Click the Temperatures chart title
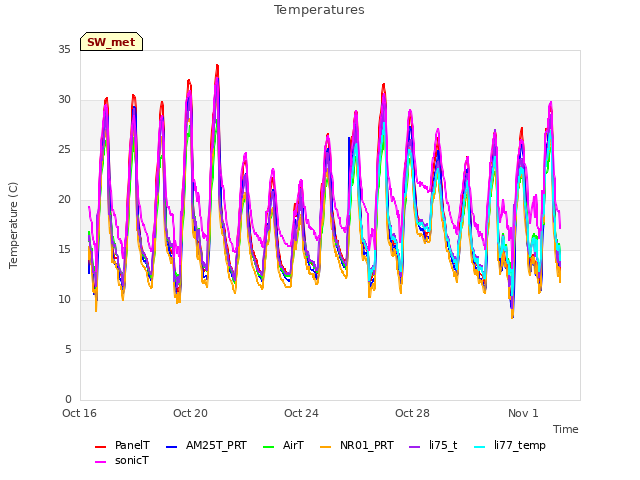The width and height of the screenshot is (640, 480). tap(319, 10)
